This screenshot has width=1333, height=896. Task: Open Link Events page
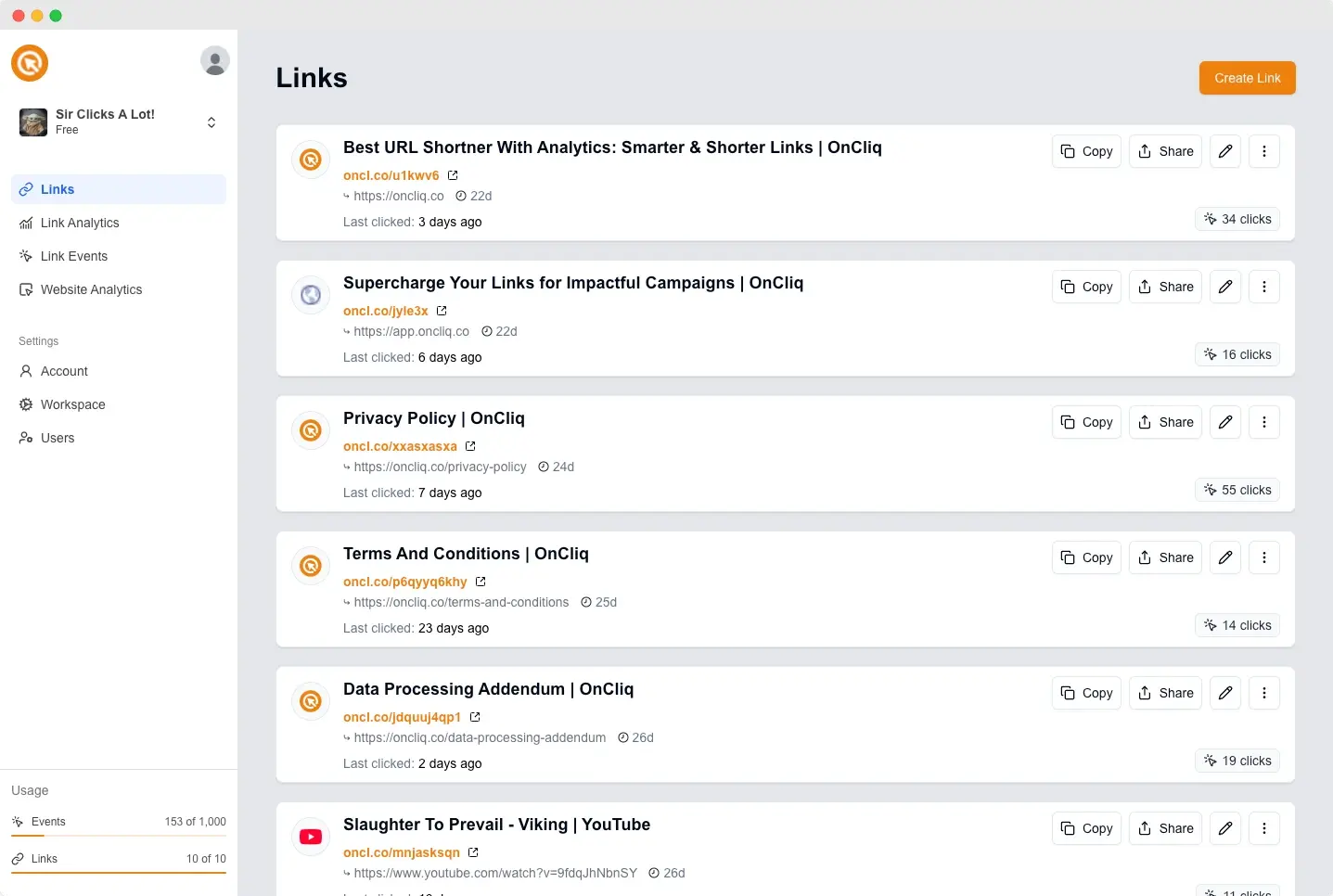tap(119, 256)
